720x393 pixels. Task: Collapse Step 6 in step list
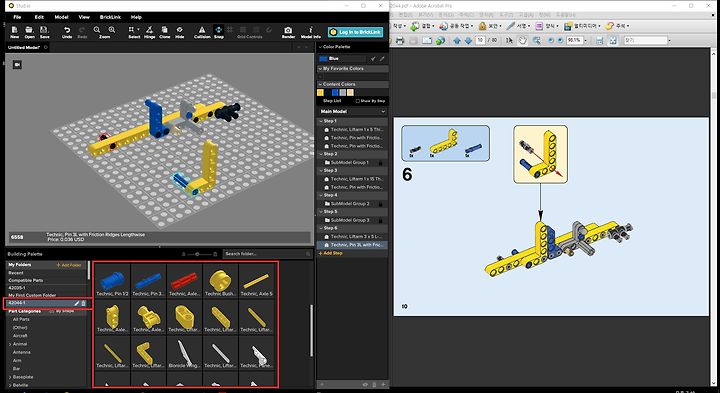coord(321,228)
